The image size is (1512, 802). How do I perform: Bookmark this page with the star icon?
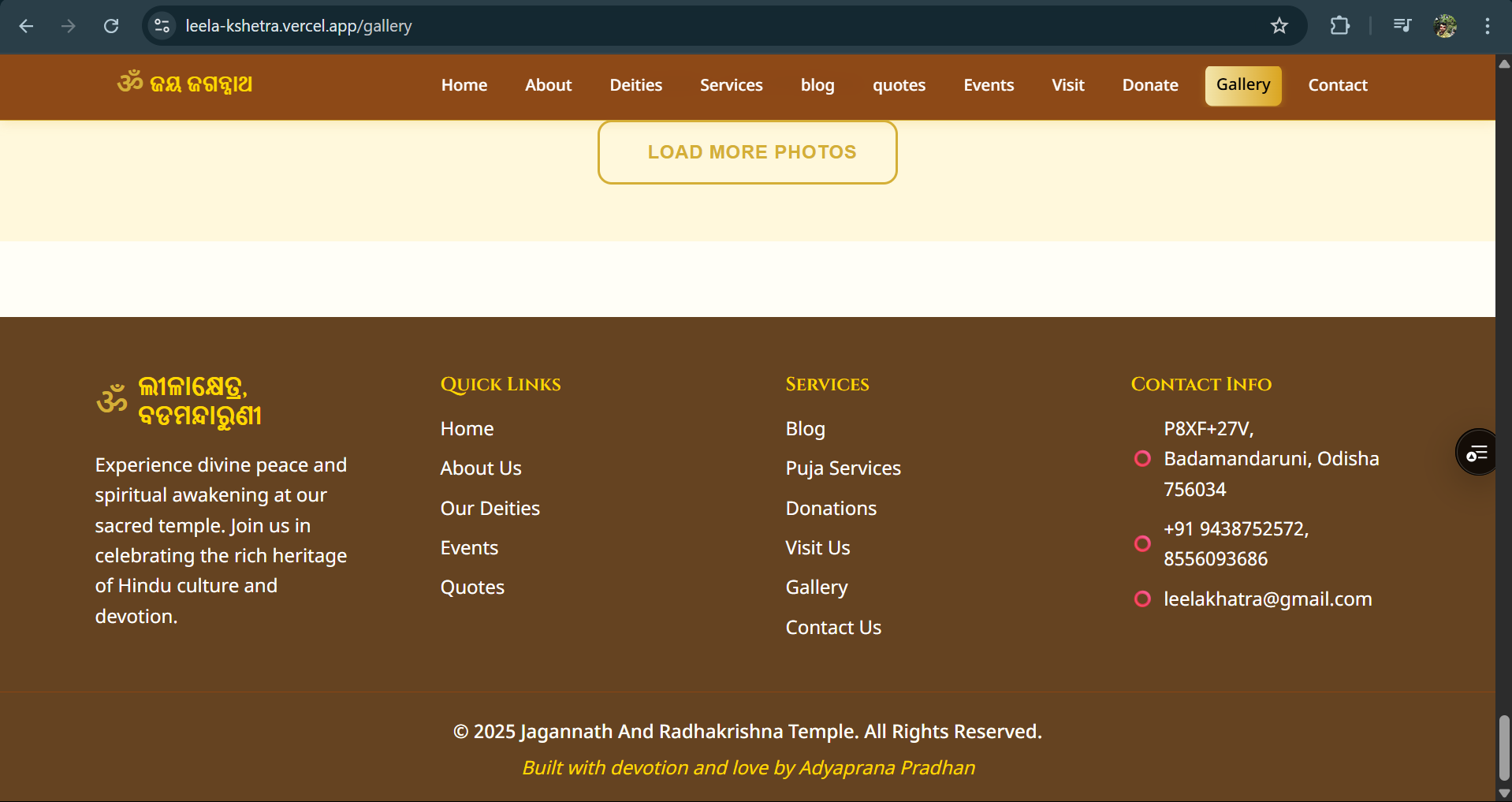click(x=1279, y=26)
